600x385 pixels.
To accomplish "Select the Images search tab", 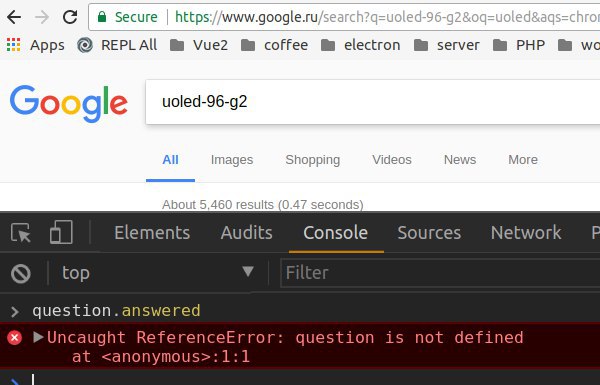I will pos(232,160).
